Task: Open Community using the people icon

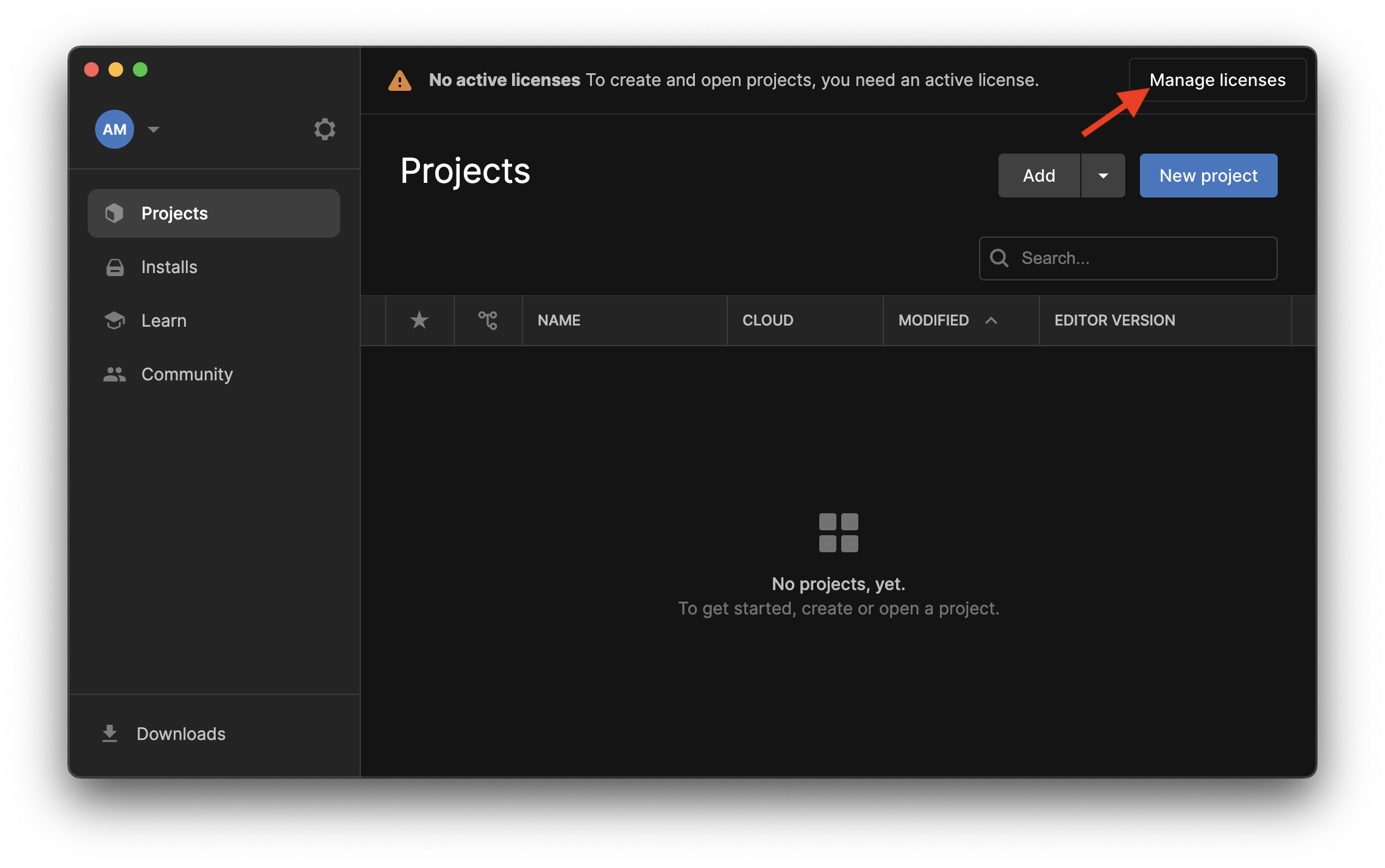Action: click(115, 374)
